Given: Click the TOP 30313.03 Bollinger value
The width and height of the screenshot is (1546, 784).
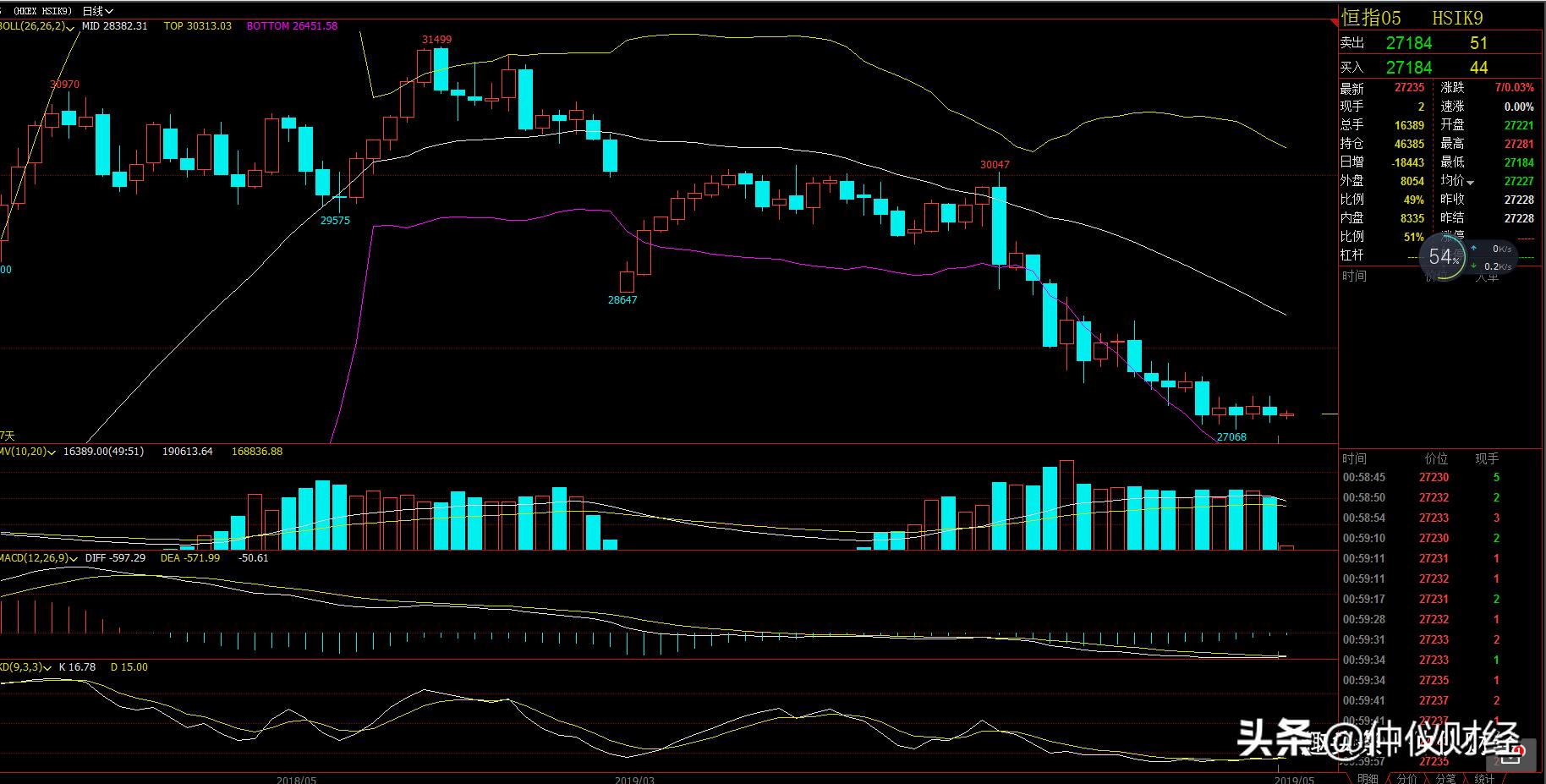Looking at the screenshot, I should click(198, 26).
